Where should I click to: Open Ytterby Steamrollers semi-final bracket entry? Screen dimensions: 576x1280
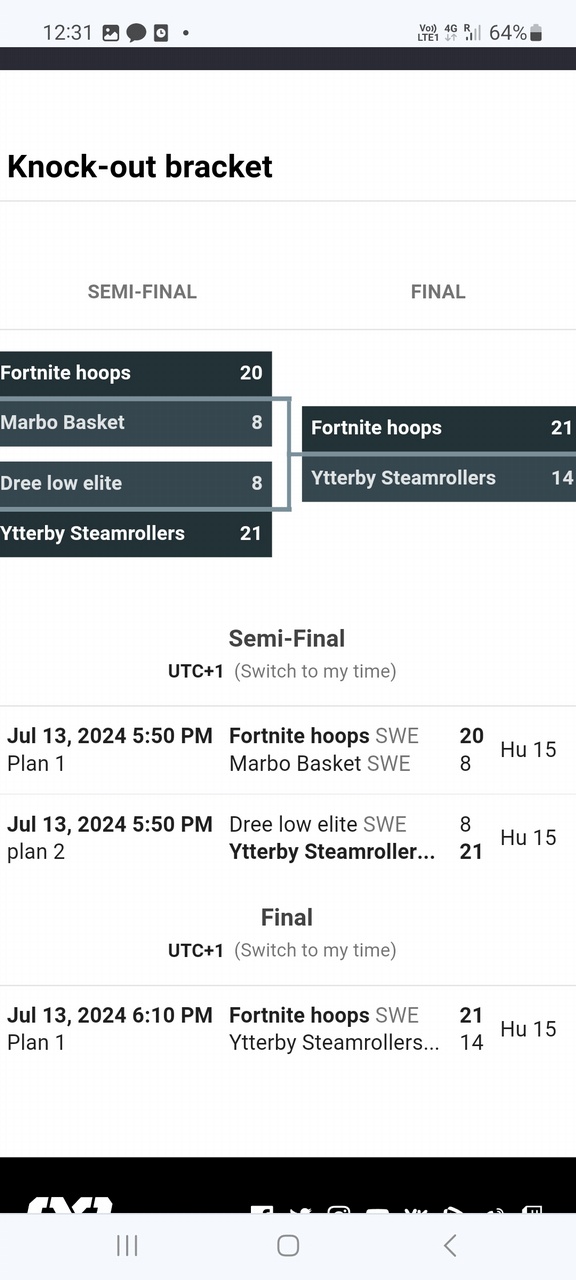click(136, 533)
